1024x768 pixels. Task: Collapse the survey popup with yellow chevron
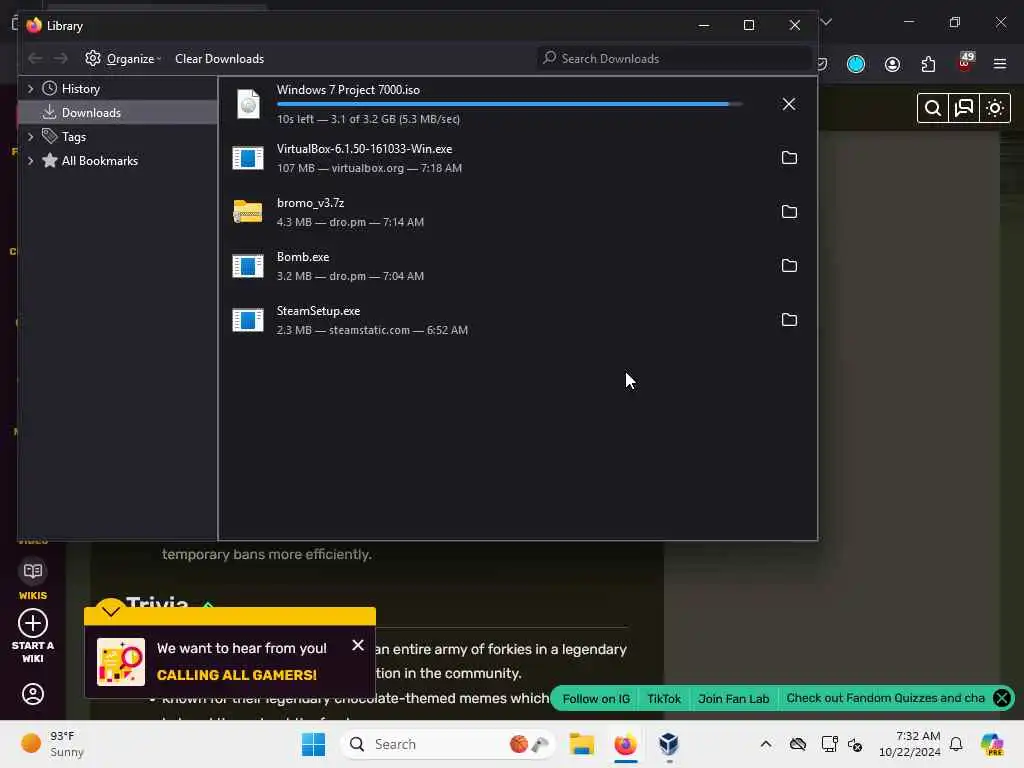(110, 611)
